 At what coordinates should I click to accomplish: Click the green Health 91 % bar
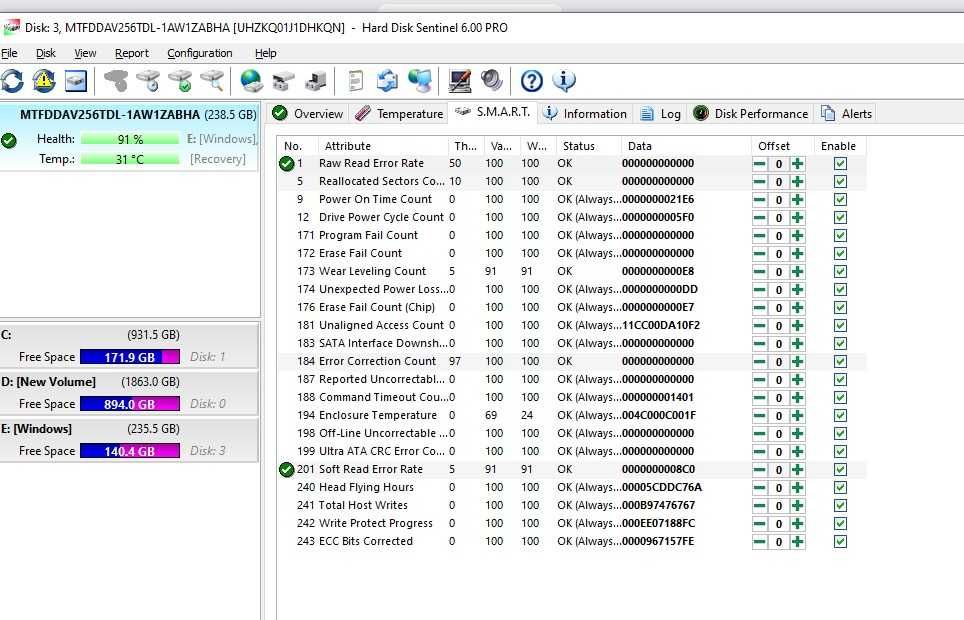coord(130,140)
